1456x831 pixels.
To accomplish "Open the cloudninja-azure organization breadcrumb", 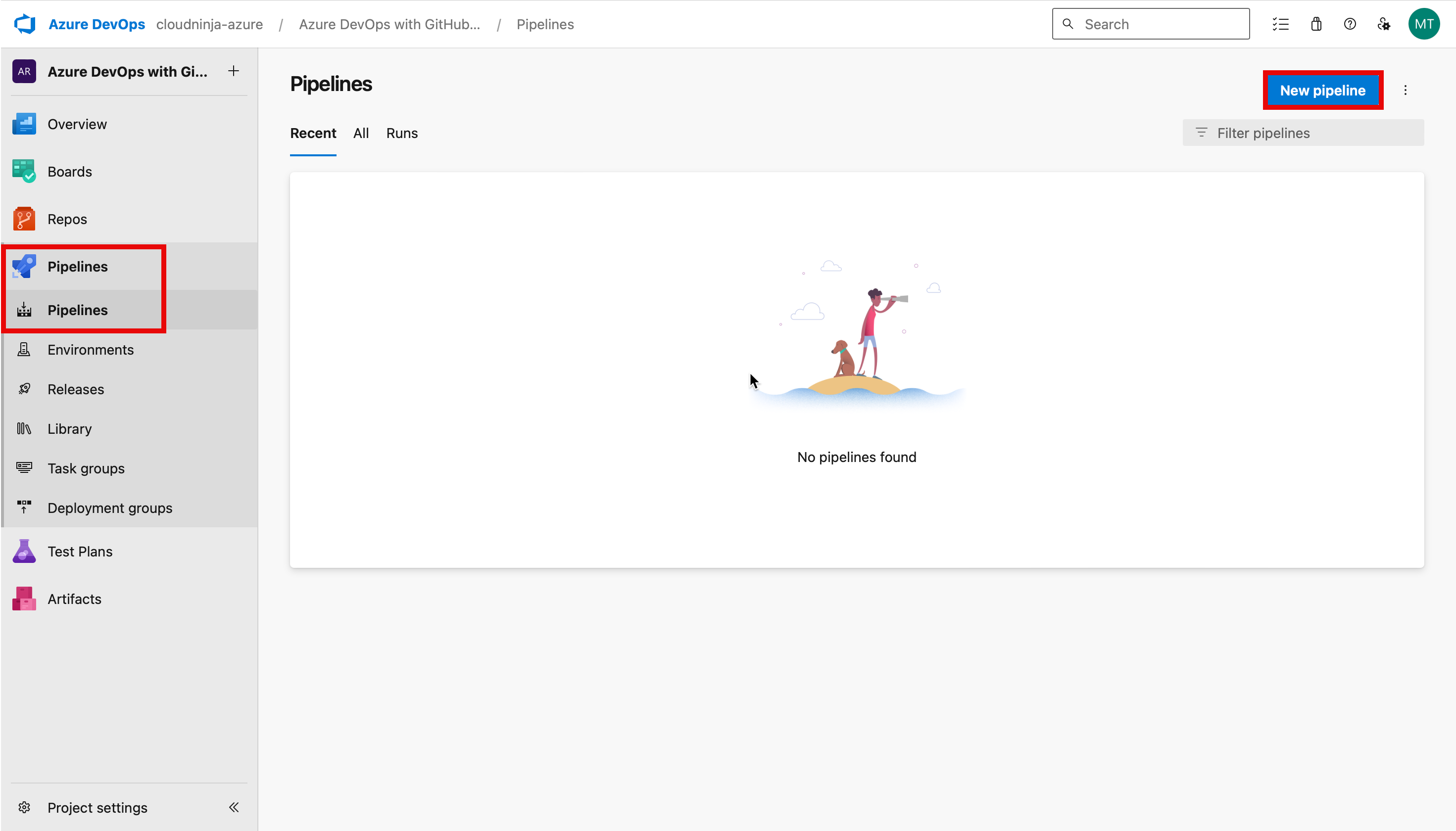I will click(209, 24).
